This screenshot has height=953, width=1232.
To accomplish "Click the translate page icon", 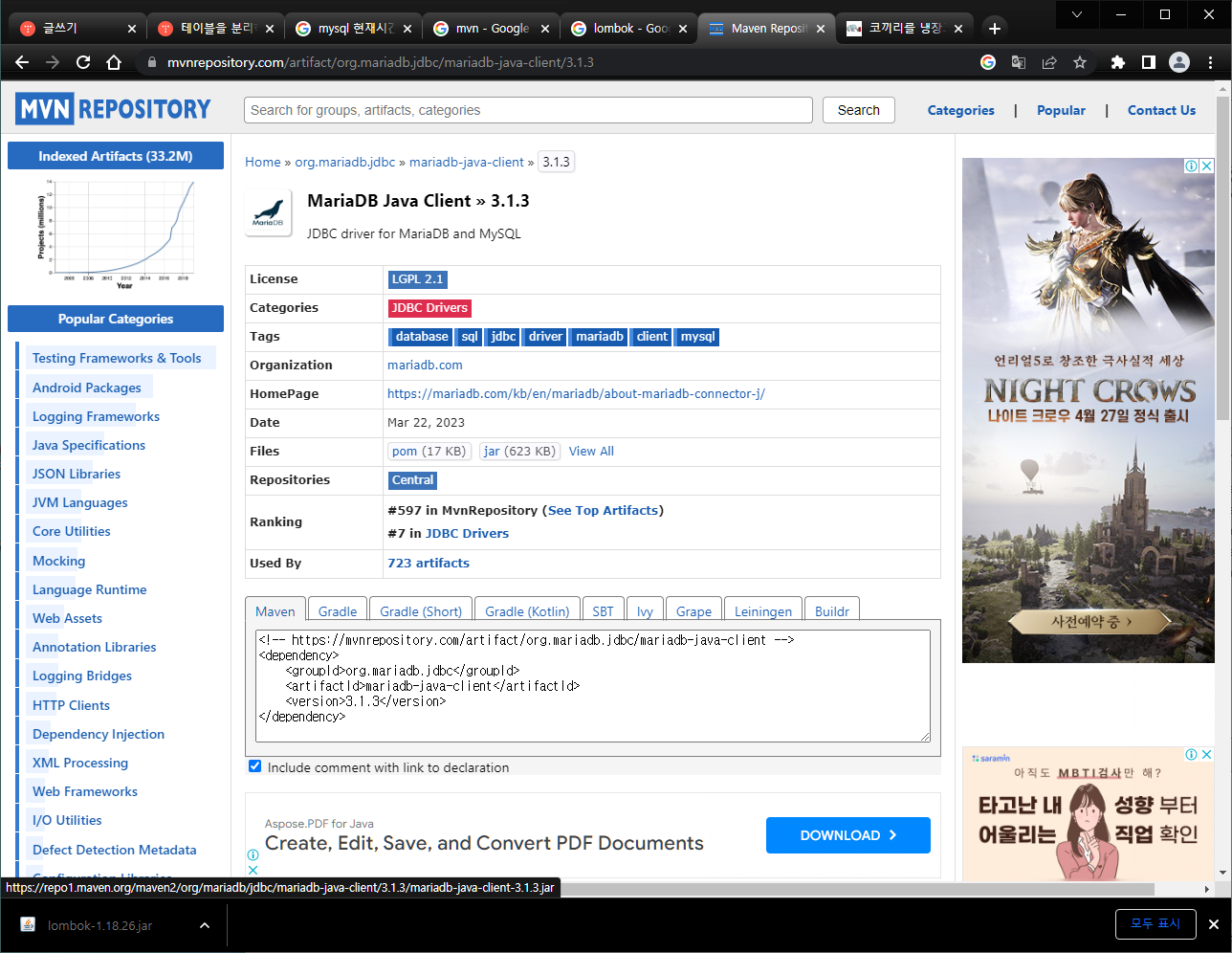I will point(1019,62).
